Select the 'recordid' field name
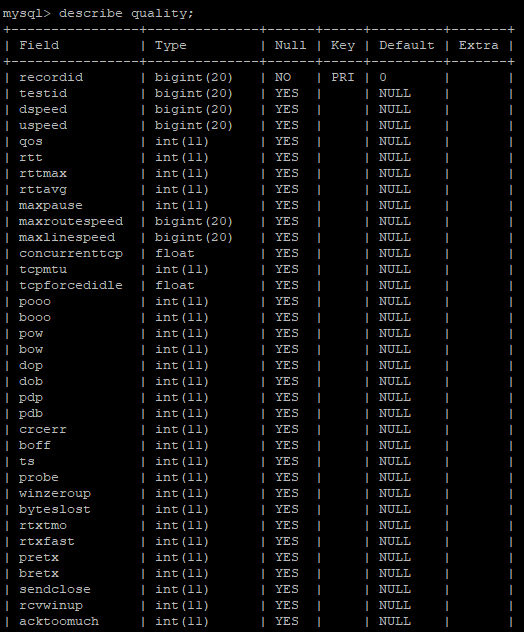Viewport: 524px width, 632px height. pos(51,77)
